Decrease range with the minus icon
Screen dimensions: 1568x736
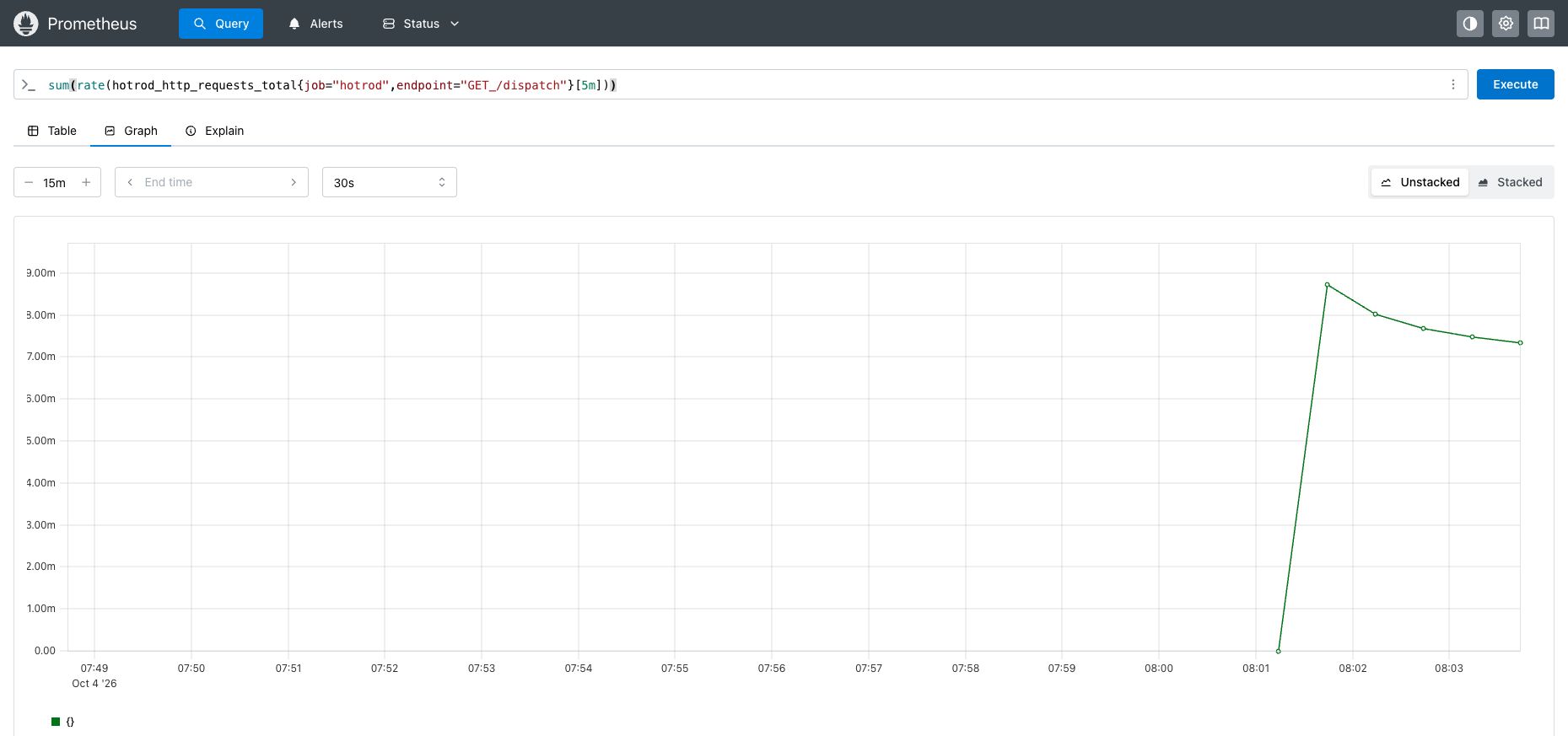(x=29, y=182)
